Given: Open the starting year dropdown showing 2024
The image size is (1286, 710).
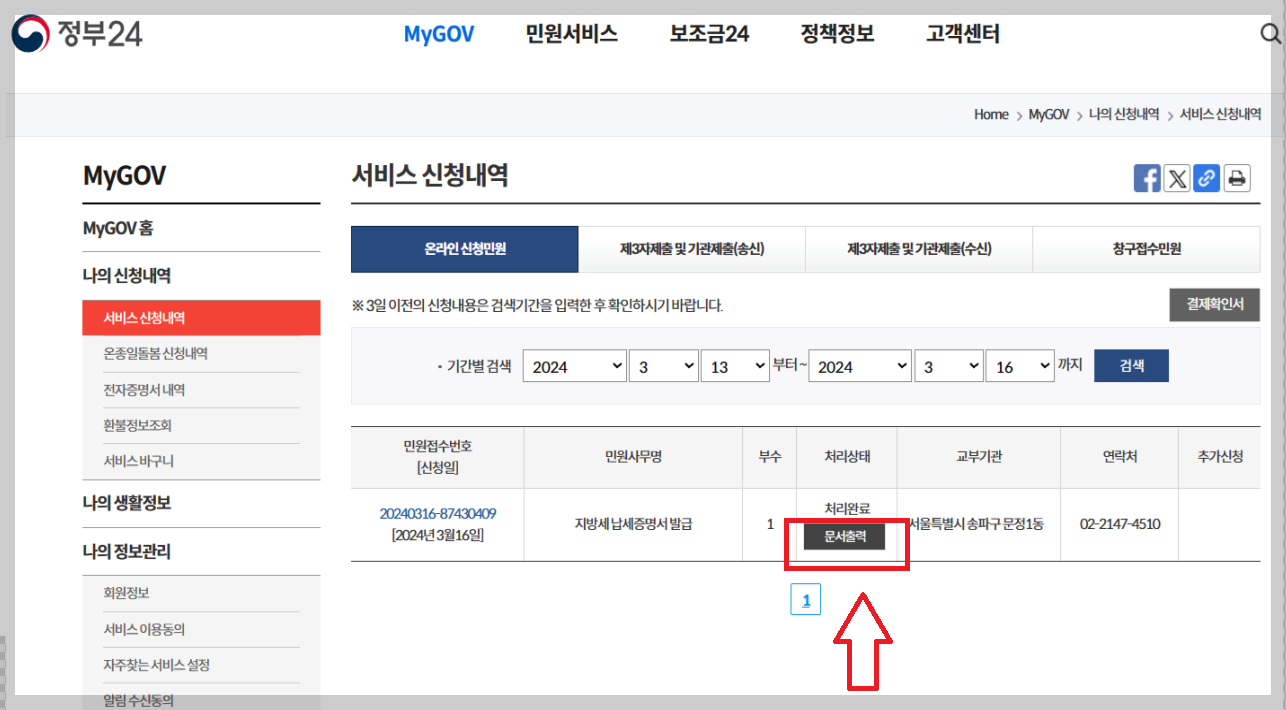Looking at the screenshot, I should tap(574, 365).
